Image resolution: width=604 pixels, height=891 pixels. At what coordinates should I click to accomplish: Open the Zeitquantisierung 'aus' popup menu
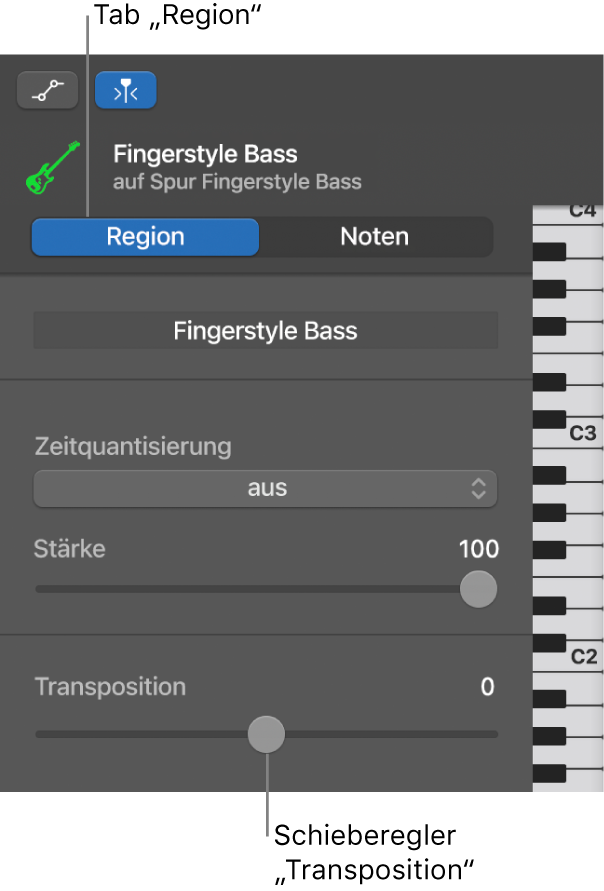[265, 489]
